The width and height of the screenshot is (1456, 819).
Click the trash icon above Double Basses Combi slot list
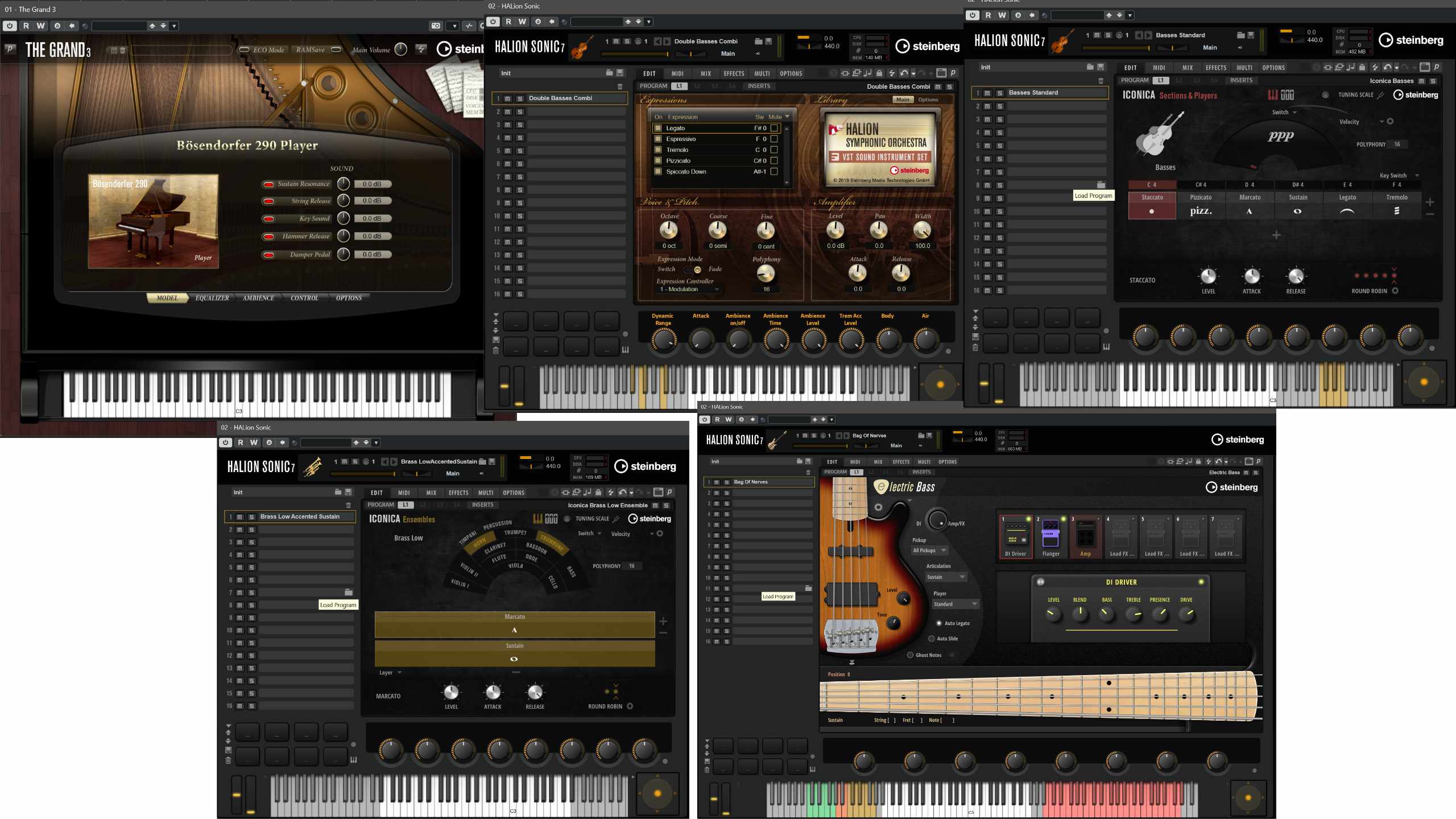(620, 86)
